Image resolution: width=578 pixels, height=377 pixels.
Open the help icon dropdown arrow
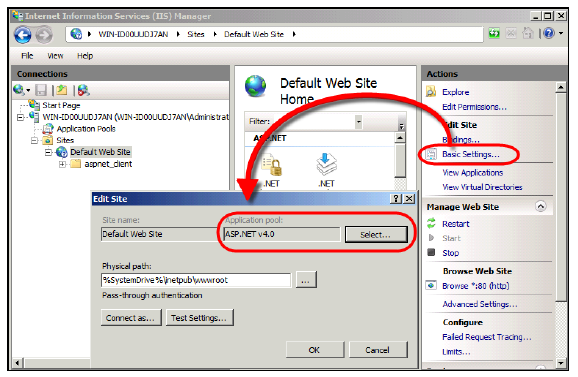point(561,34)
